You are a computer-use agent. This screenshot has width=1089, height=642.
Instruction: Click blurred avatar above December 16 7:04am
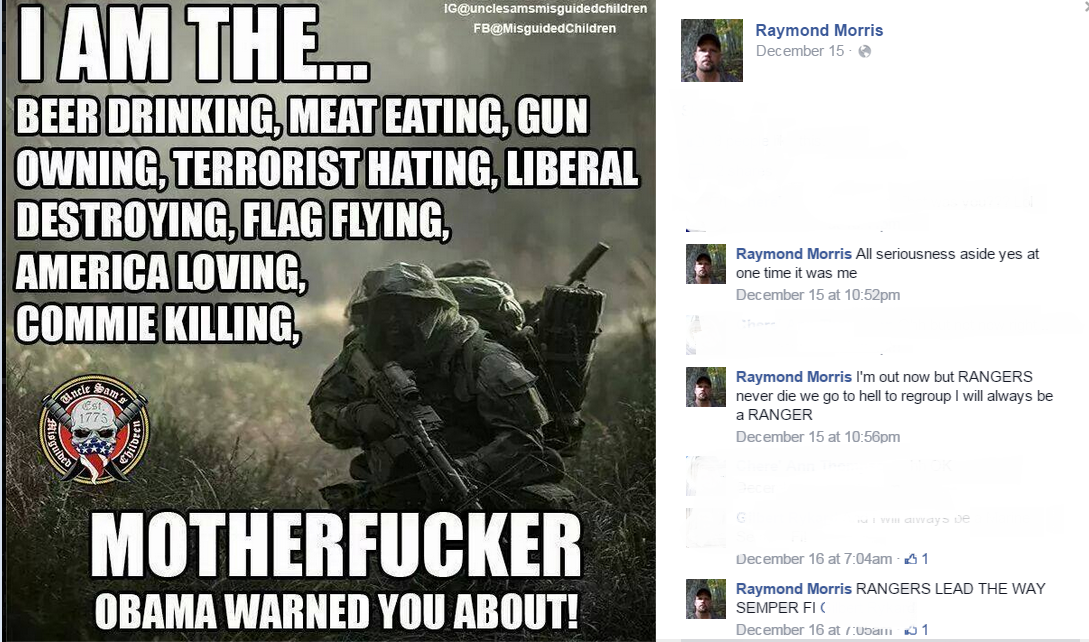point(706,528)
